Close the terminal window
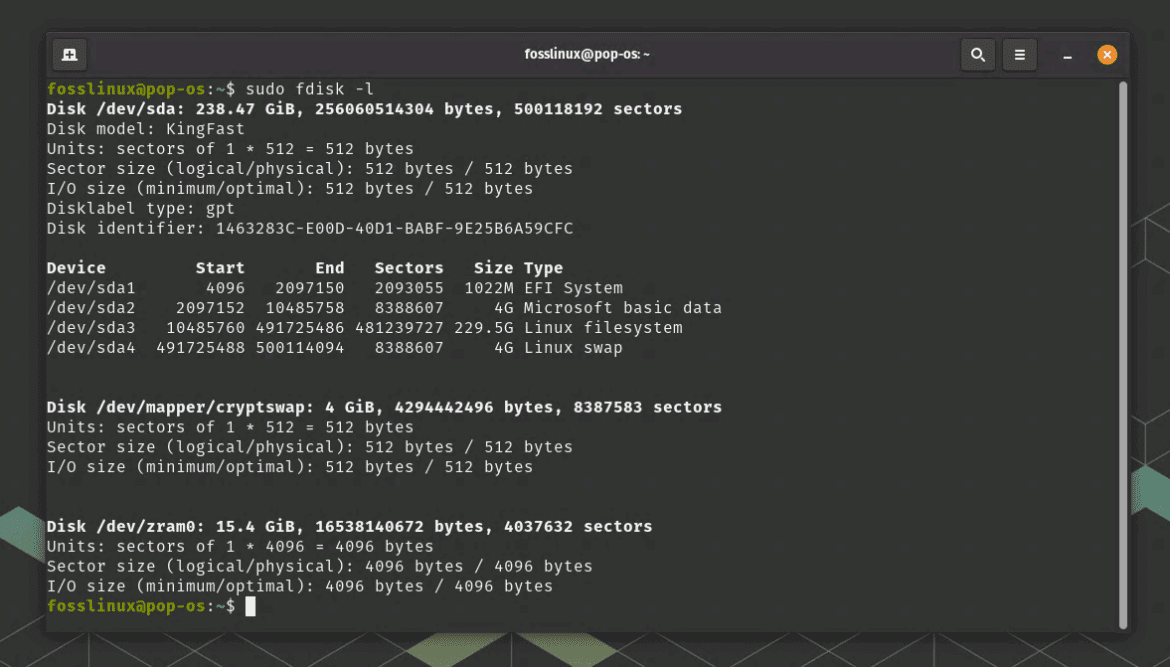1170x667 pixels. (1107, 55)
